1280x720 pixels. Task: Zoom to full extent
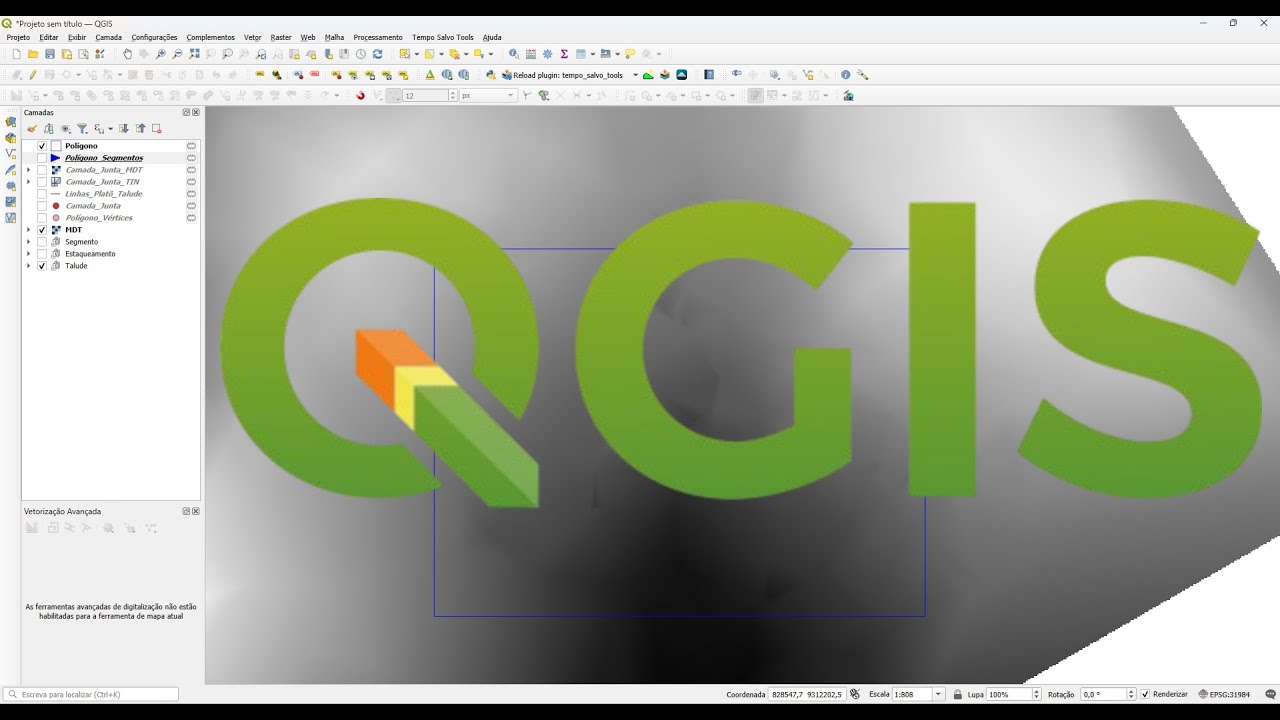coord(195,54)
